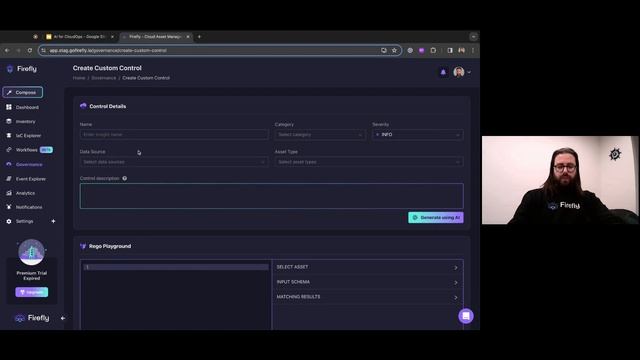Open the Asset Type dropdown
The height and width of the screenshot is (360, 640).
tap(369, 162)
